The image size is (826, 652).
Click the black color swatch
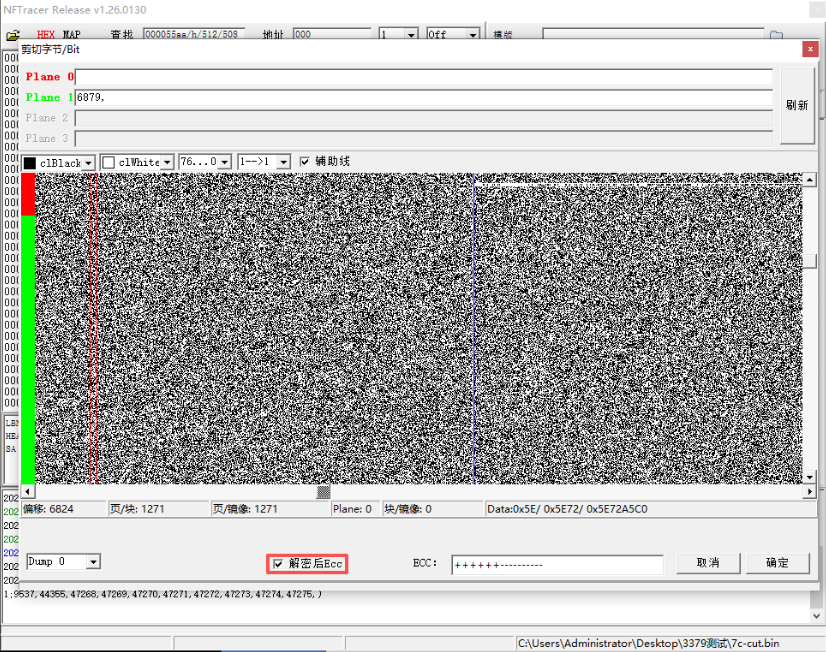pos(30,163)
